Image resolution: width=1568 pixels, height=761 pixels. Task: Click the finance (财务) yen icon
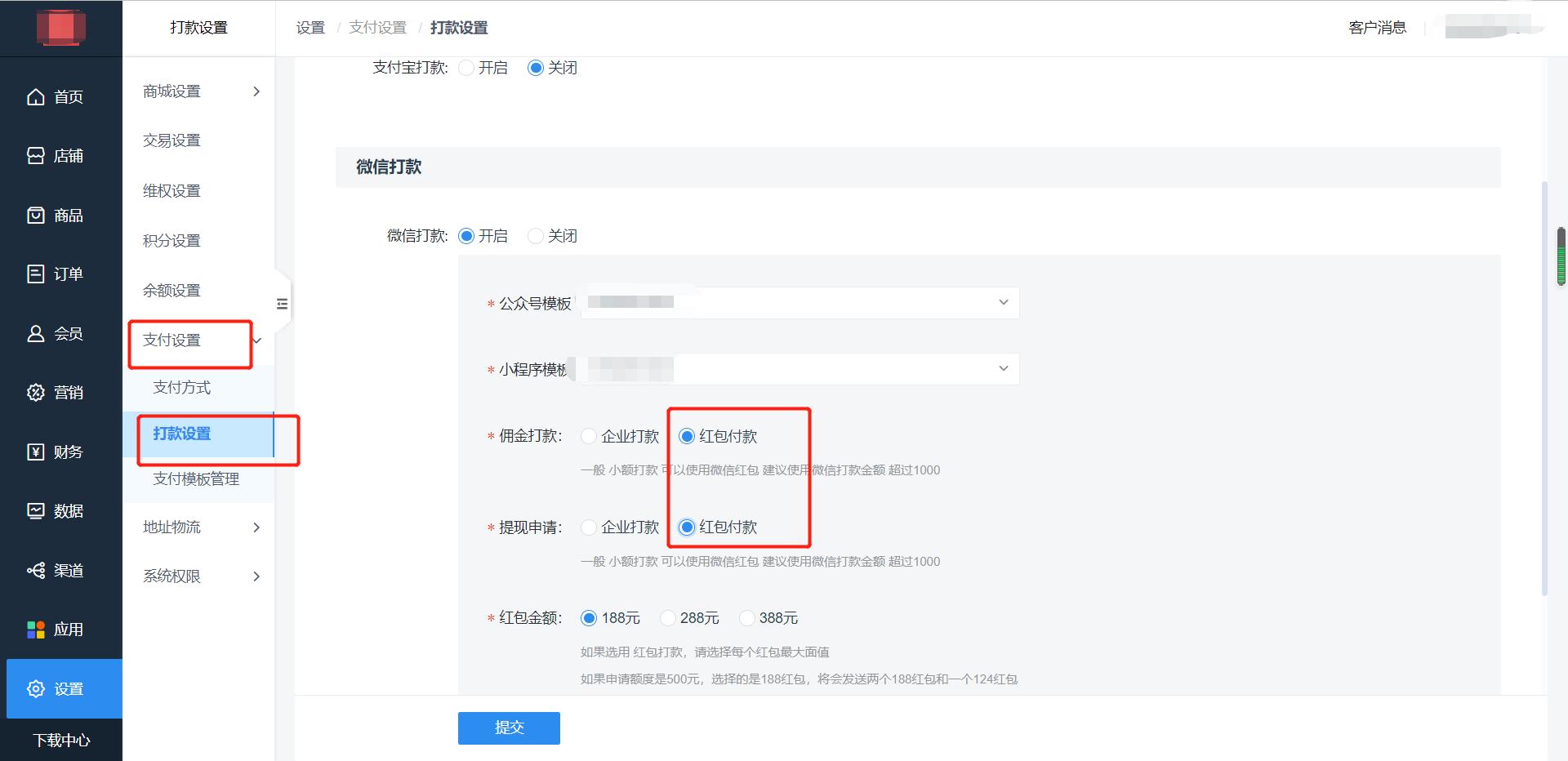tap(36, 452)
